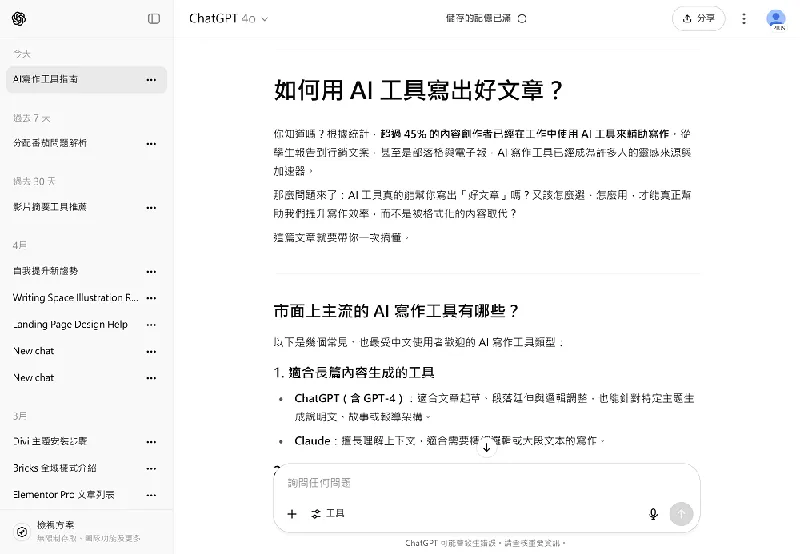Open the Landing Page Design Help conversation
The height and width of the screenshot is (554, 800).
(x=87, y=324)
